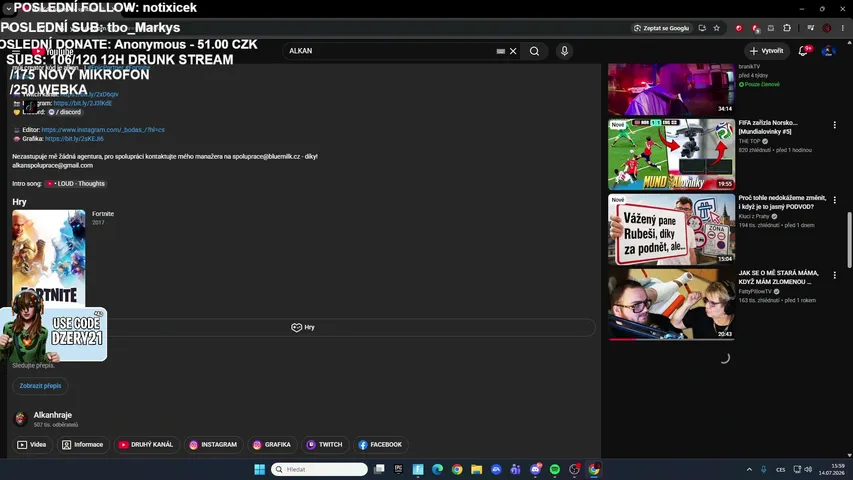Viewport: 853px width, 480px height.
Task: Click the Zobrazit přepis button
Action: (40, 386)
